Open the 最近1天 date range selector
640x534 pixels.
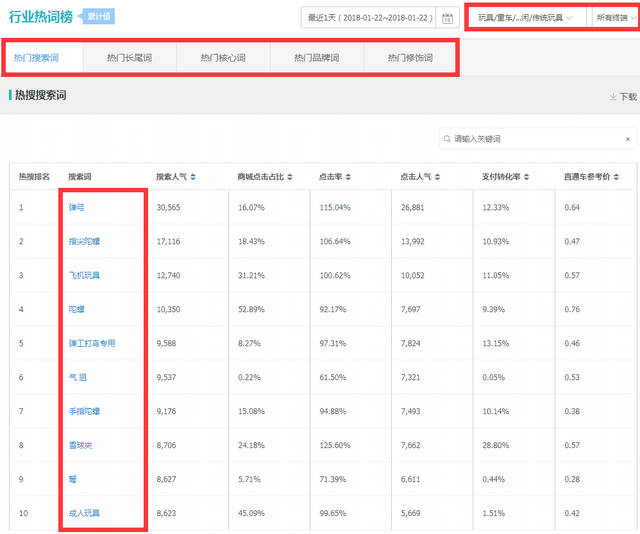tap(369, 18)
